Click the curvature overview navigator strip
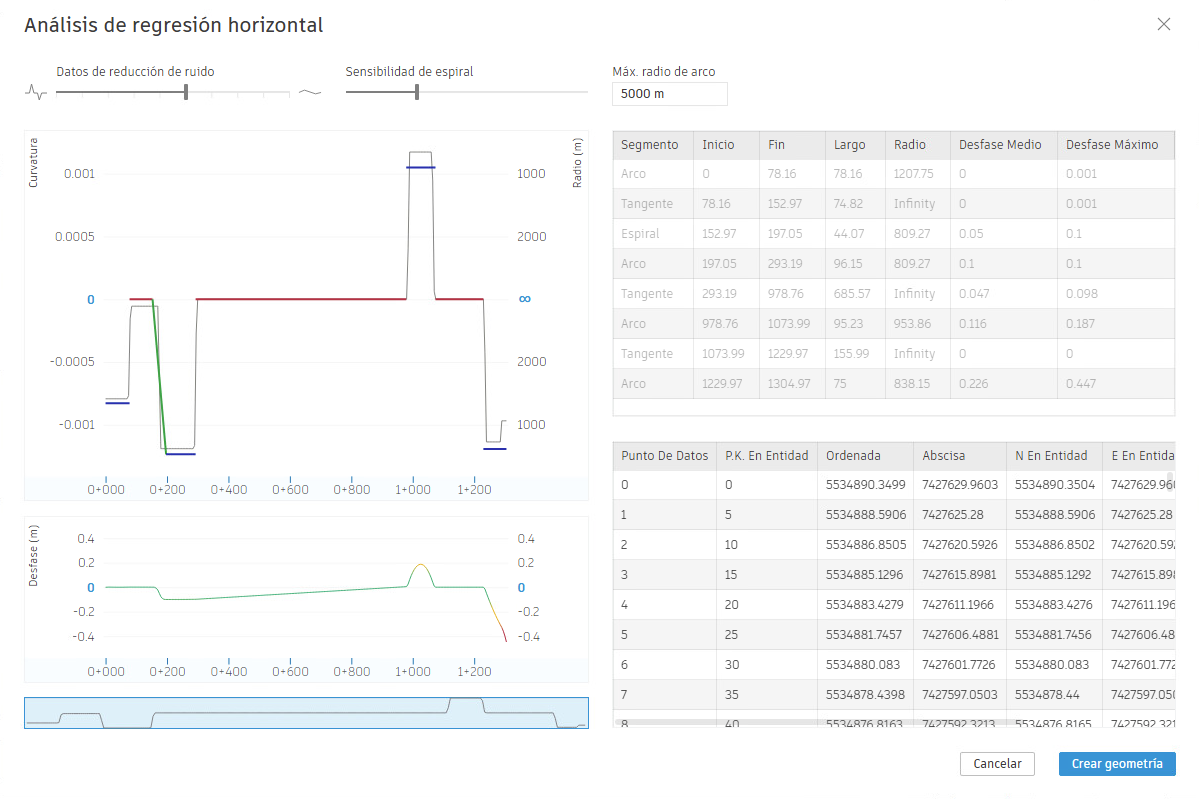The image size is (1199, 799). 306,713
